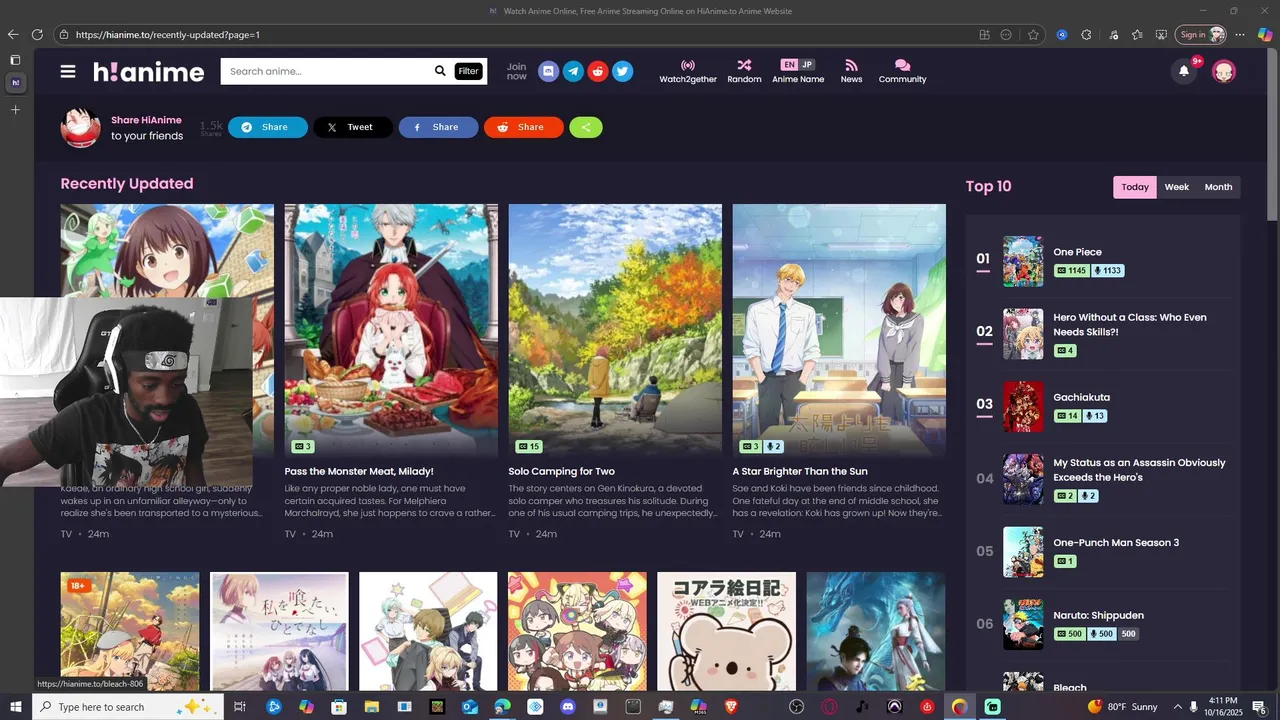Open Naruto: Shippuden in Top 10

(x=1098, y=615)
